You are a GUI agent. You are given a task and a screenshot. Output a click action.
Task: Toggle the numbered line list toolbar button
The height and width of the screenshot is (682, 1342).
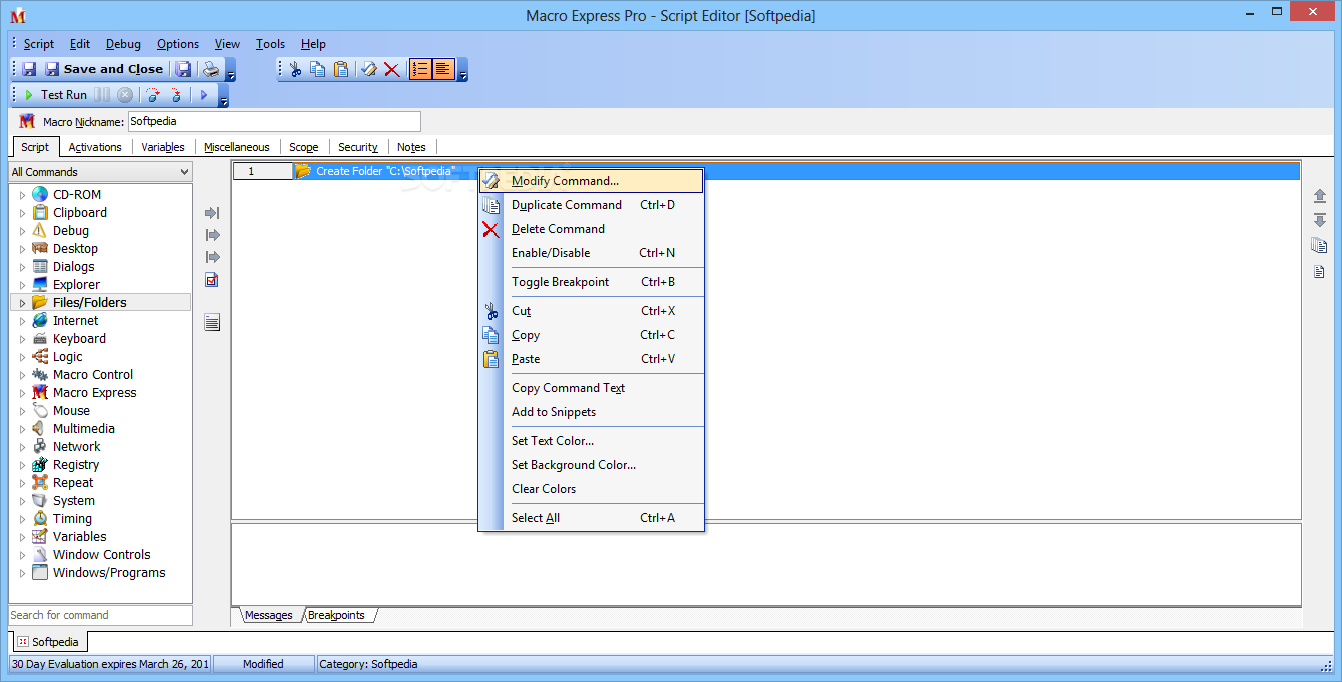click(x=420, y=69)
